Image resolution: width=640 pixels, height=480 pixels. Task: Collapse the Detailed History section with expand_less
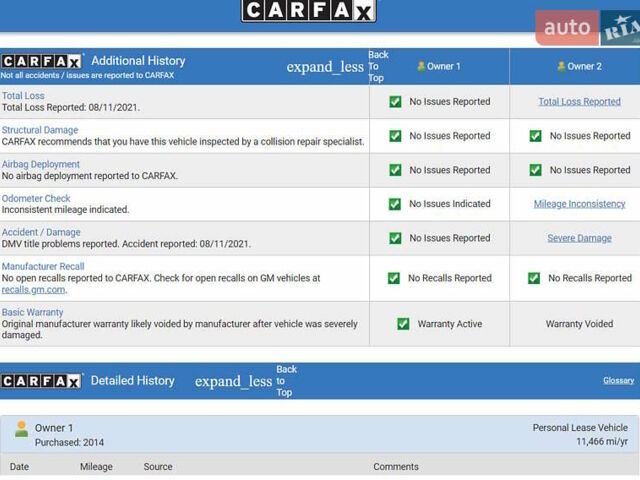(x=233, y=382)
